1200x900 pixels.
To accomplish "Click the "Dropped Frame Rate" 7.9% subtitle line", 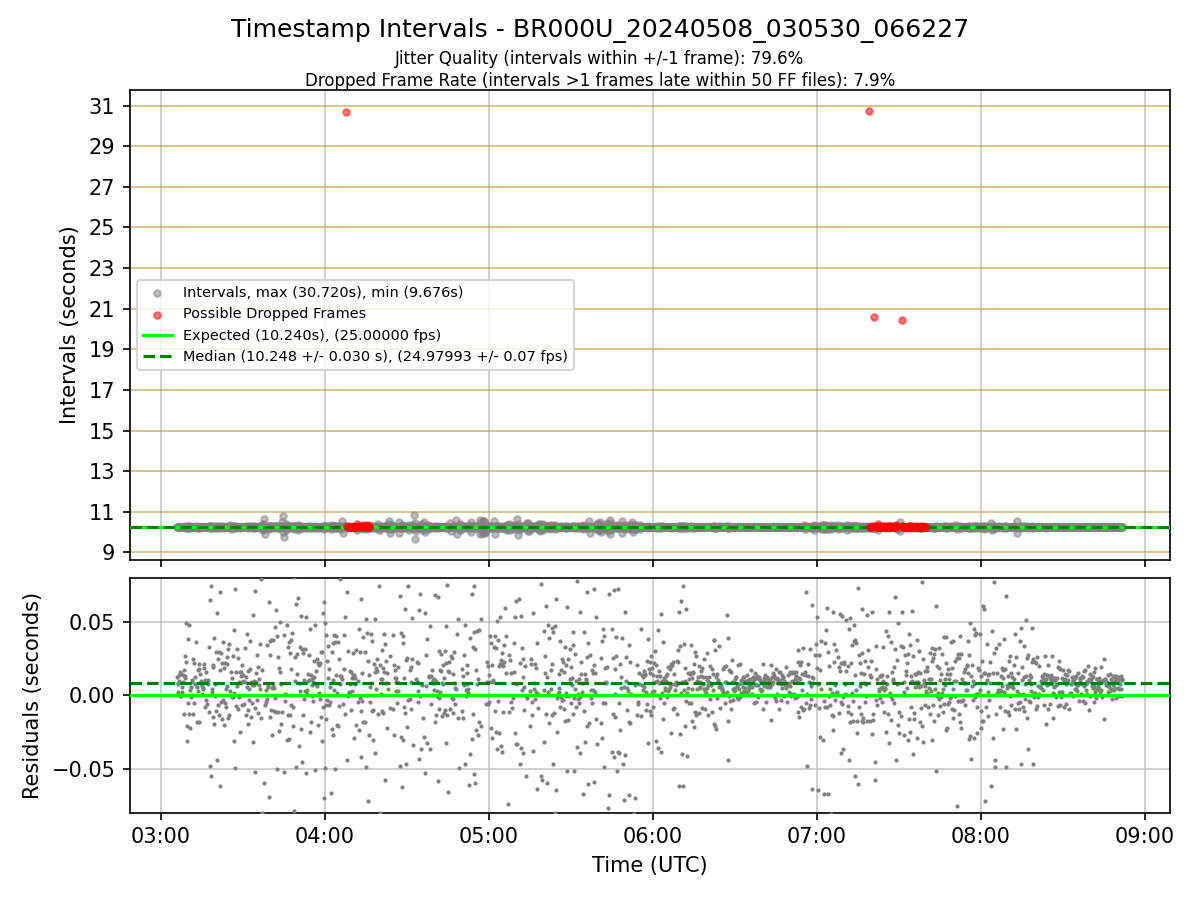I will point(599,80).
